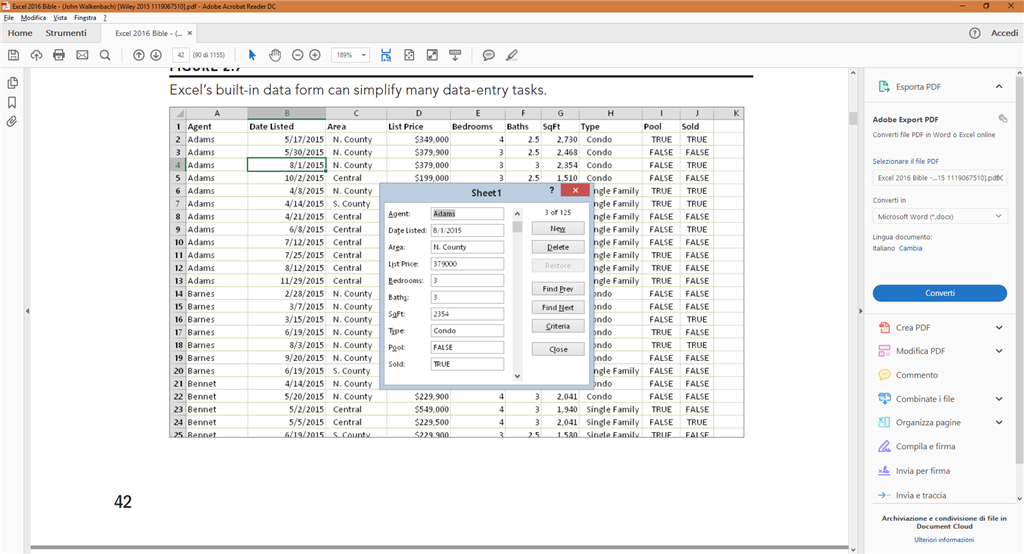Viewport: 1024px width, 554px height.
Task: Zoom in with the plus icon
Action: click(x=315, y=56)
